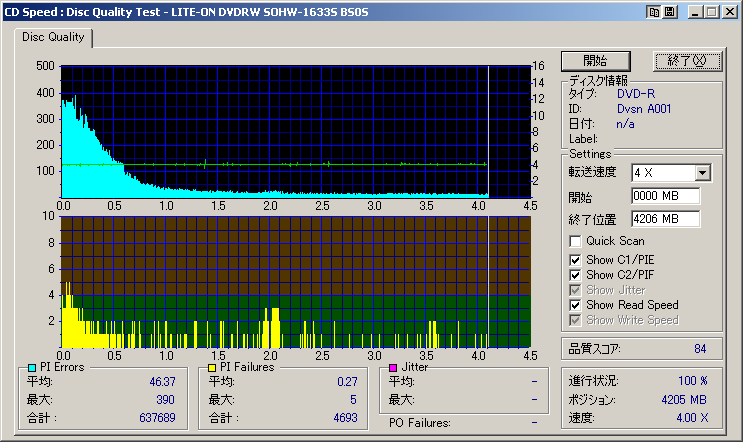Open the 転送速度 4 X dropdown arrow
Image resolution: width=743 pixels, height=442 pixels.
pyautogui.click(x=703, y=173)
